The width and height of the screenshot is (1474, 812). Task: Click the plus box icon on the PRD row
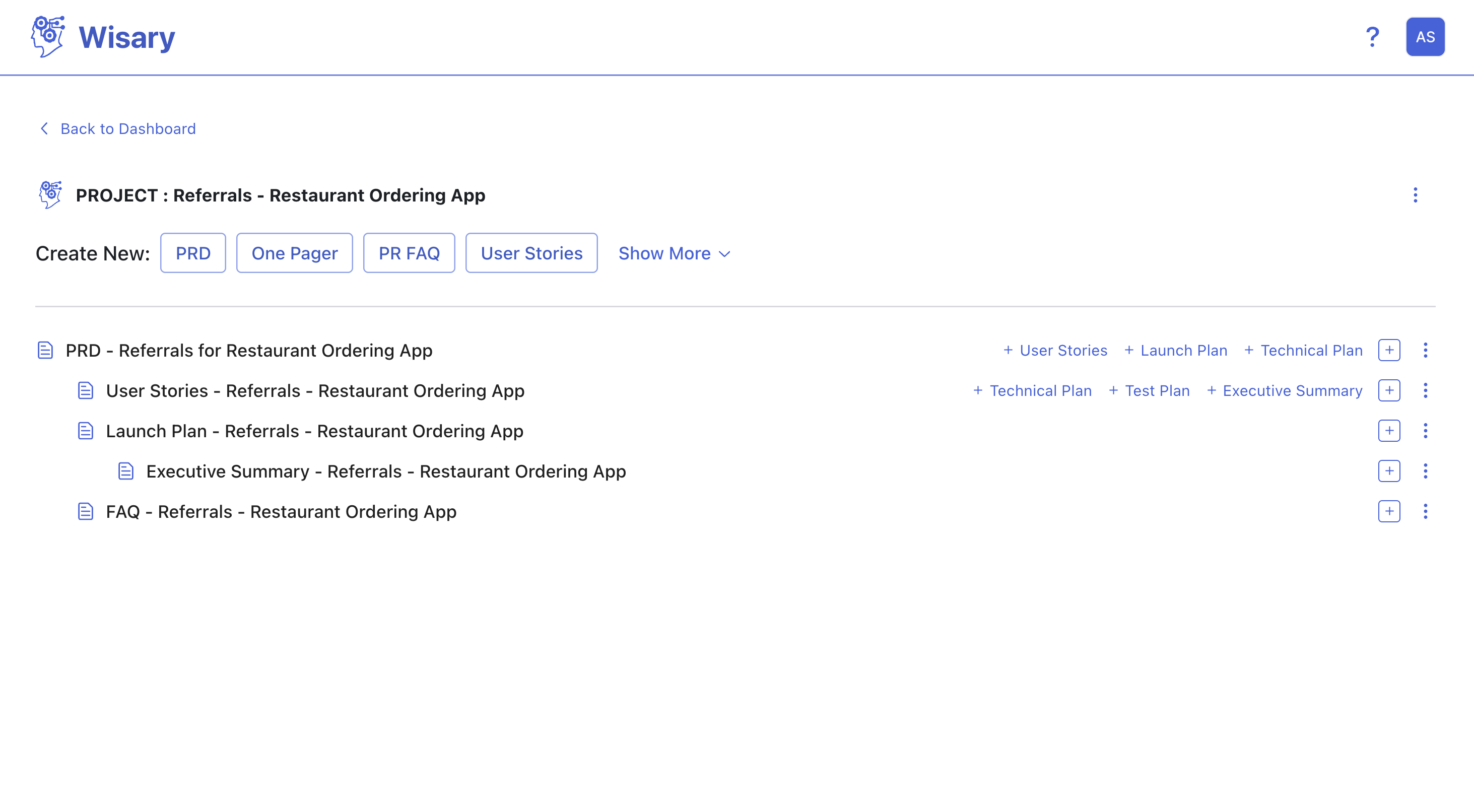click(x=1389, y=350)
